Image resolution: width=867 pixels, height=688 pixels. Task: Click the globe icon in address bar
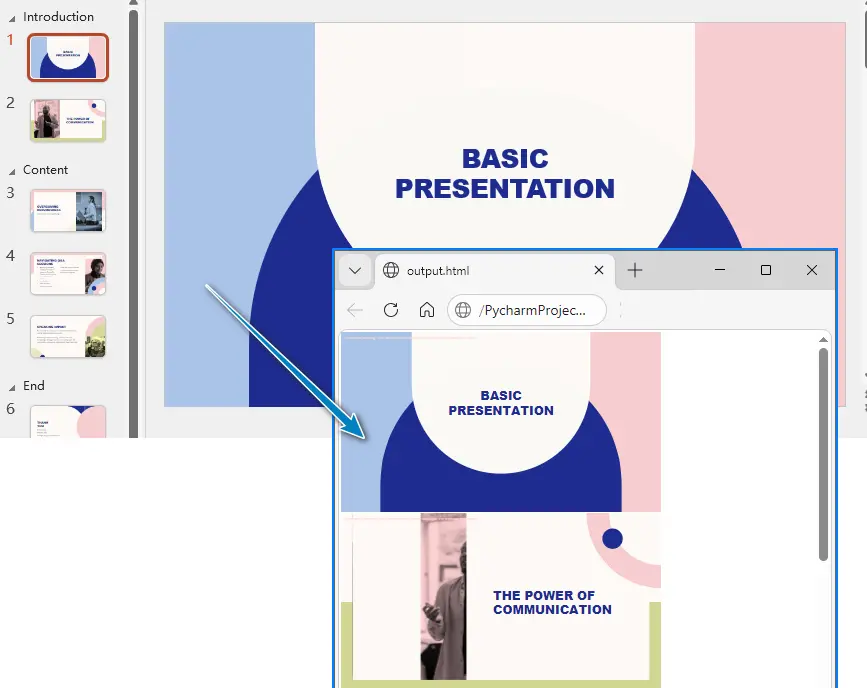[x=463, y=310]
